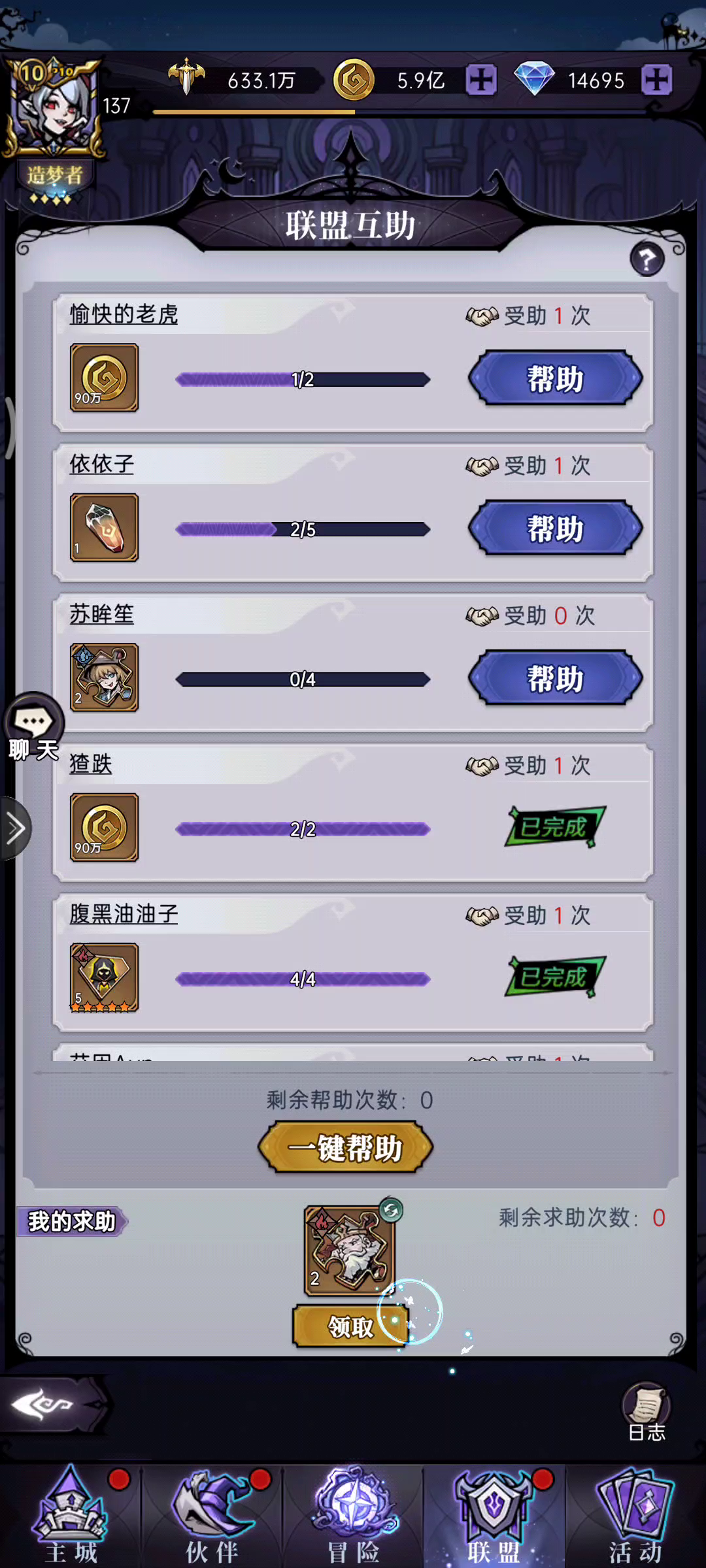Click the 一键帮助 button
This screenshot has height=1568, width=706.
click(346, 1148)
